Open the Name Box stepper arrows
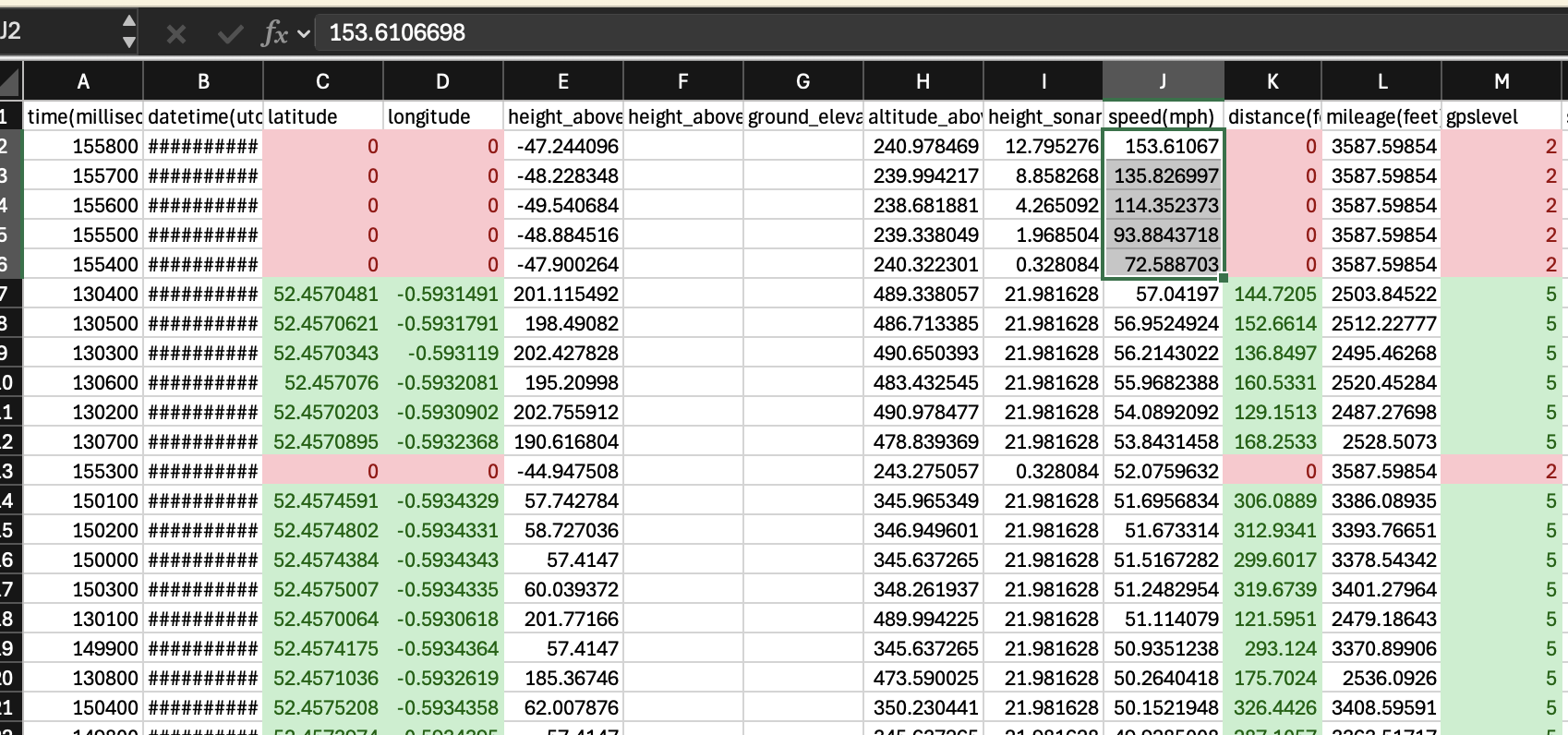This screenshot has width=1568, height=735. pyautogui.click(x=129, y=31)
